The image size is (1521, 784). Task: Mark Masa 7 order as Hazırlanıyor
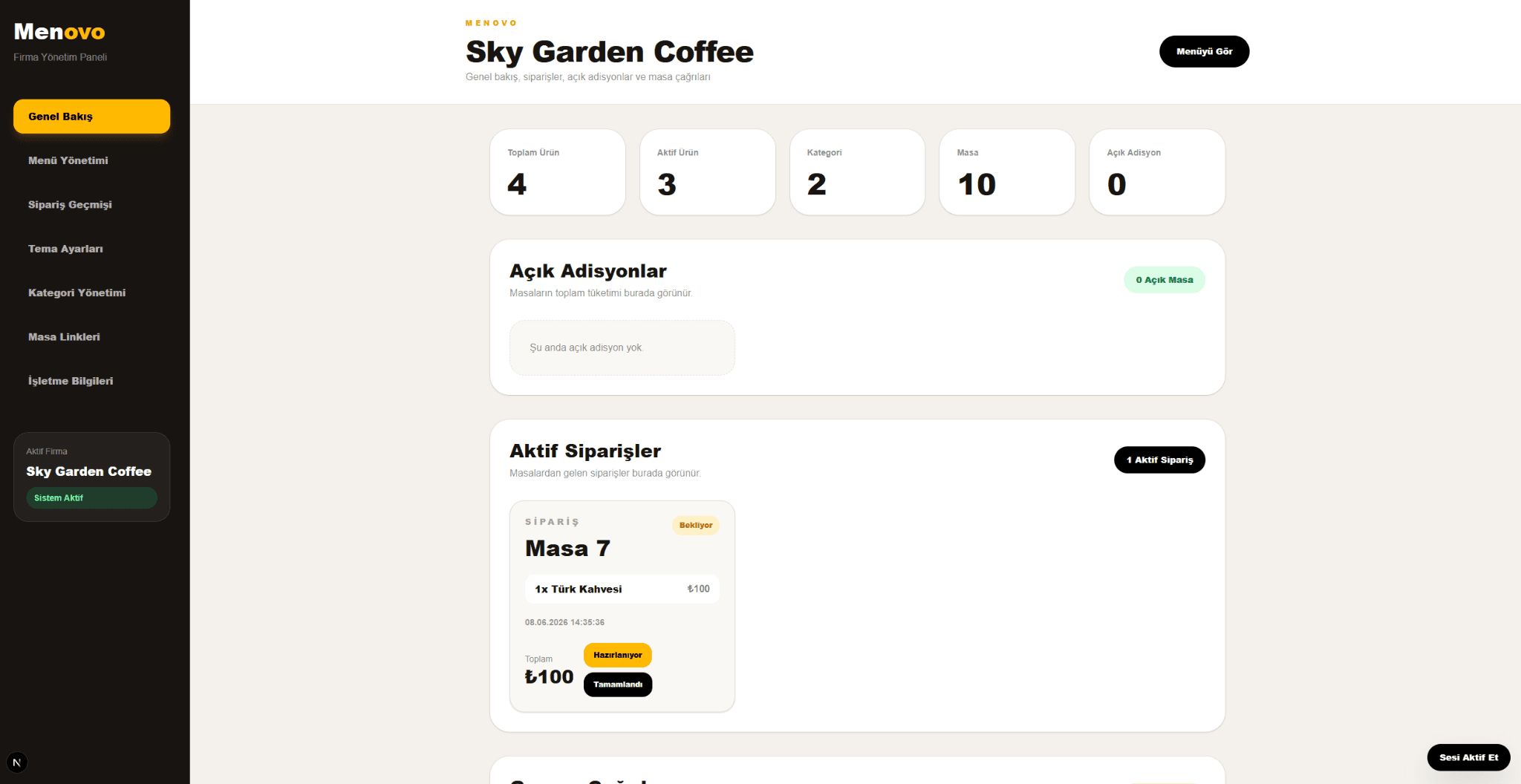pyautogui.click(x=617, y=655)
